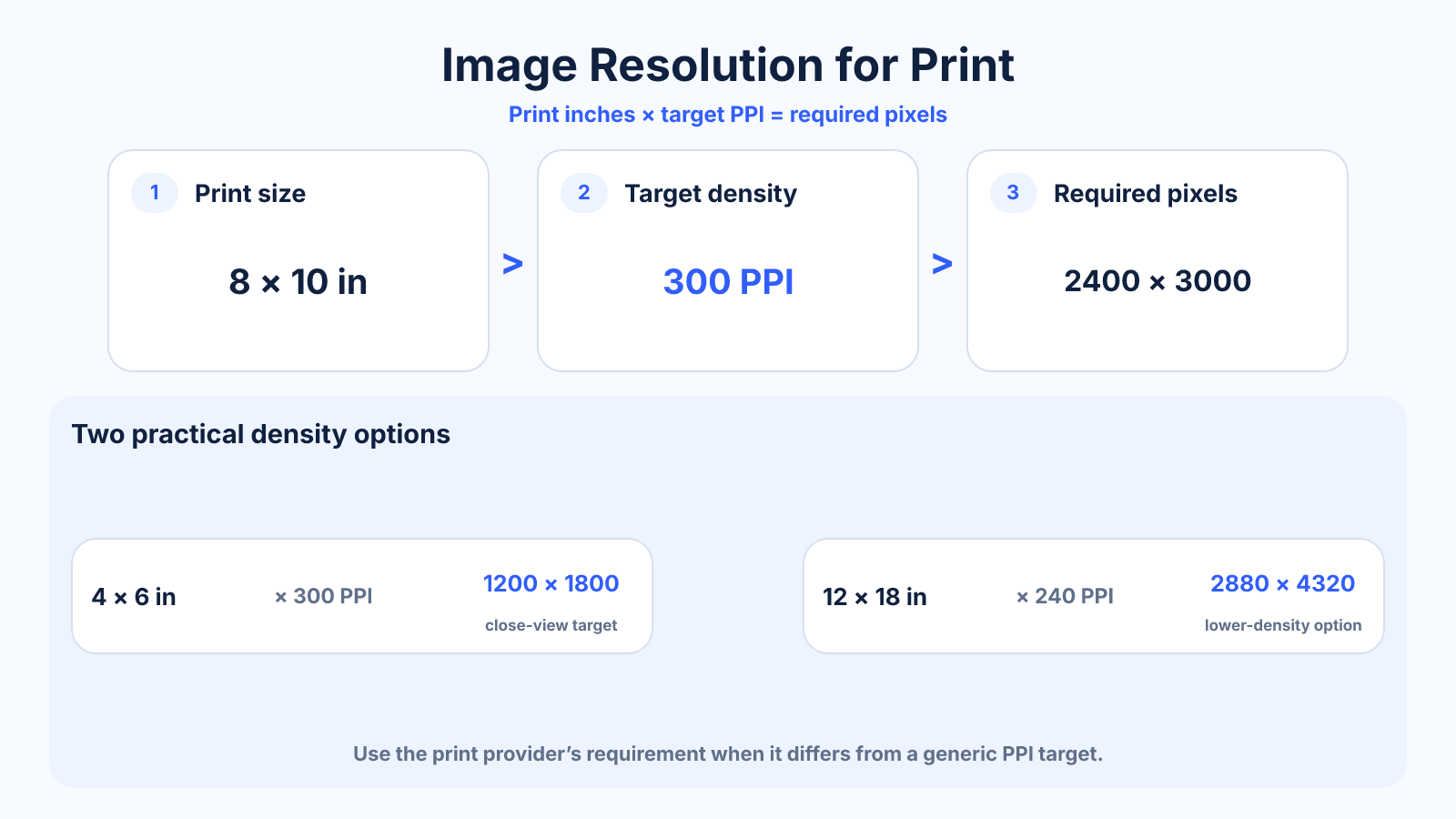Click the 'Print size' card heading
The image size is (1456, 819).
250,194
